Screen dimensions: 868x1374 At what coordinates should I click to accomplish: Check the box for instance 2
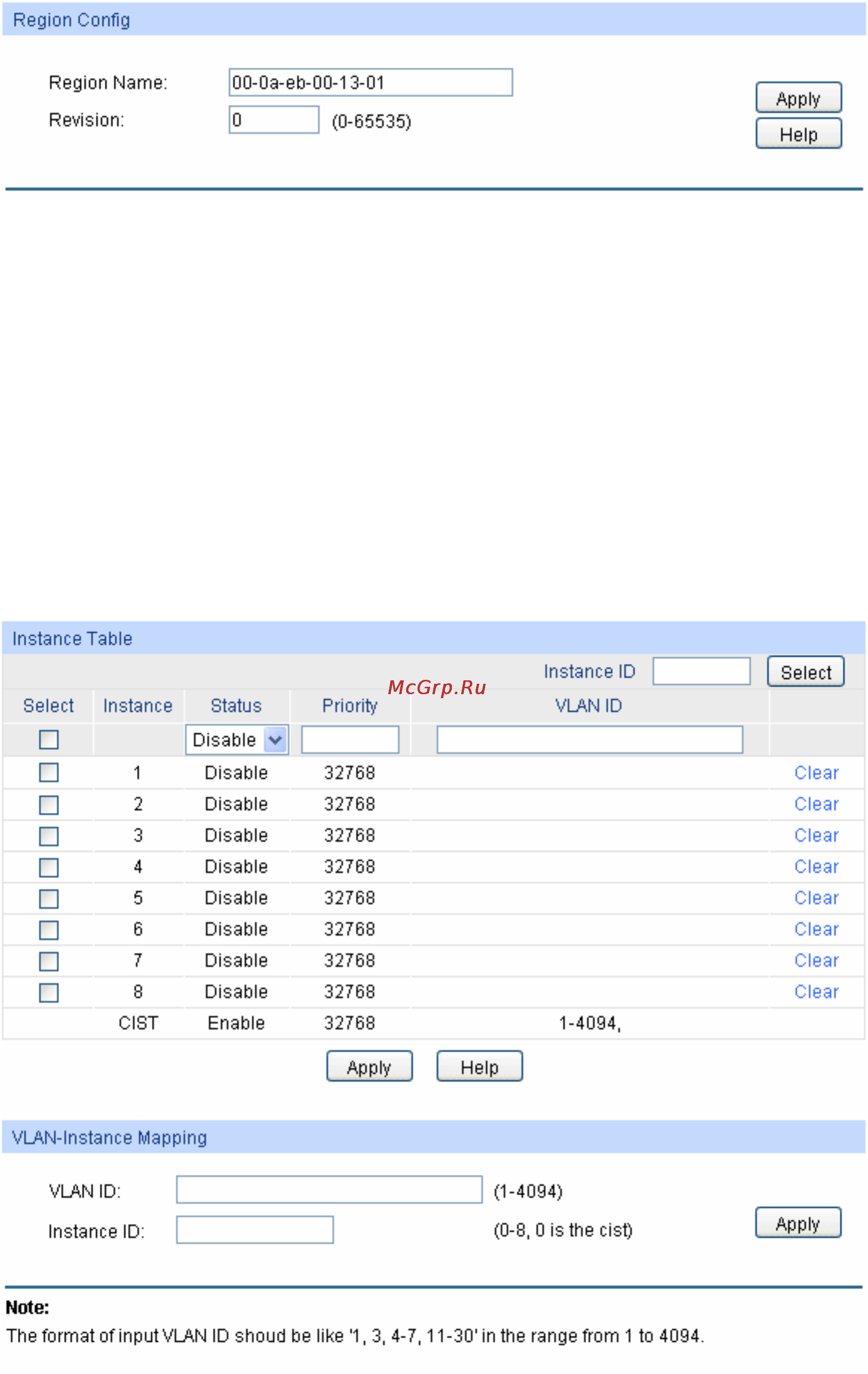[x=49, y=806]
